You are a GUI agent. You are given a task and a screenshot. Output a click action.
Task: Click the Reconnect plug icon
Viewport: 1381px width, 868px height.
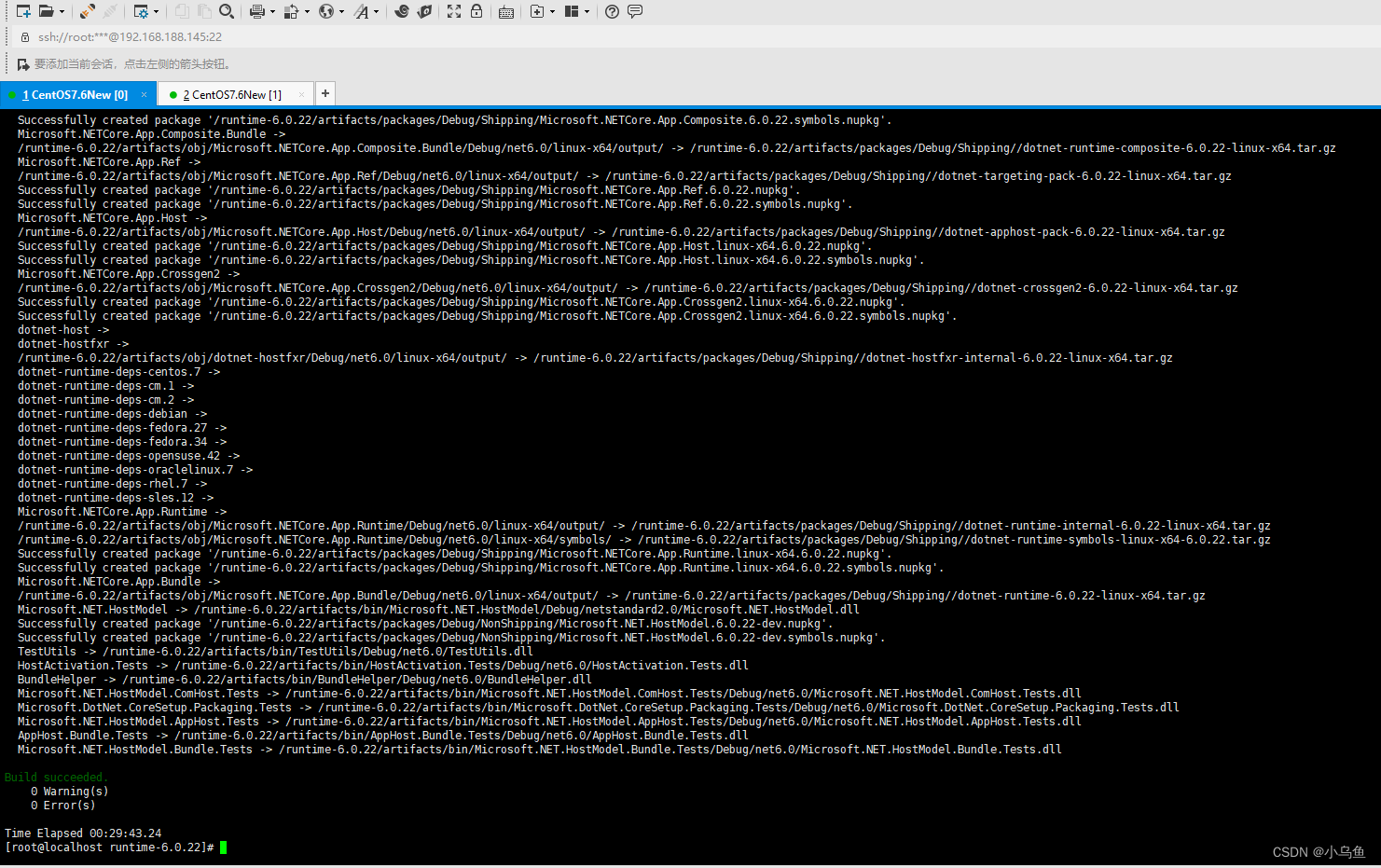tap(87, 11)
